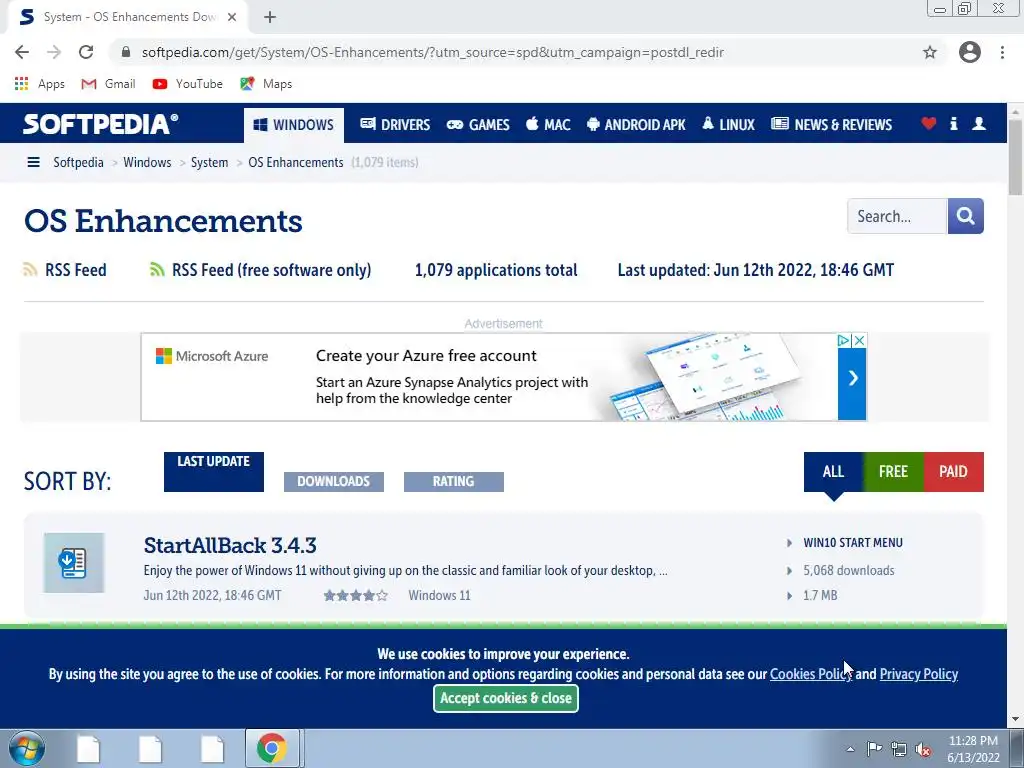
Task: Open the Maps bookmark
Action: [x=266, y=84]
